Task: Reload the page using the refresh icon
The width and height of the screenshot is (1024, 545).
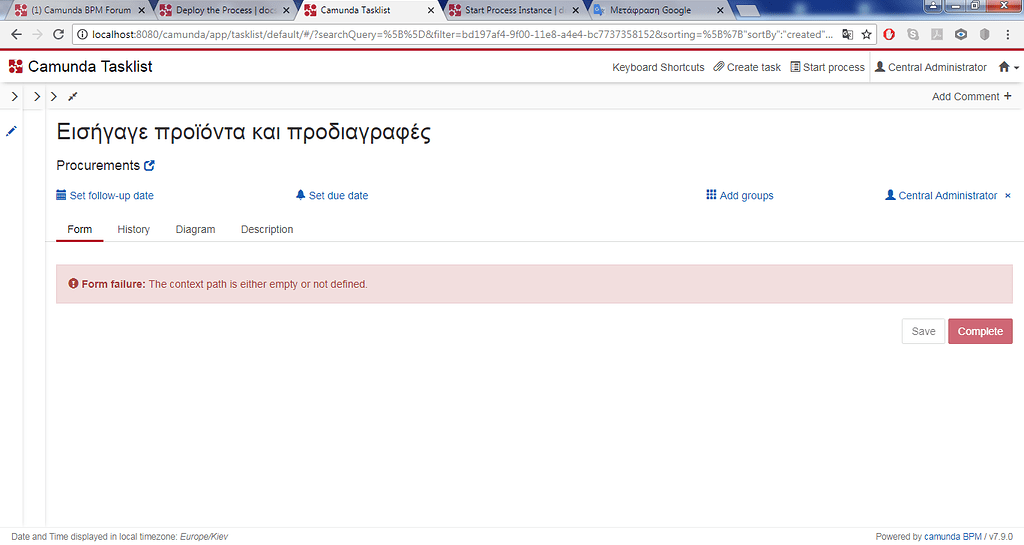Action: point(58,34)
